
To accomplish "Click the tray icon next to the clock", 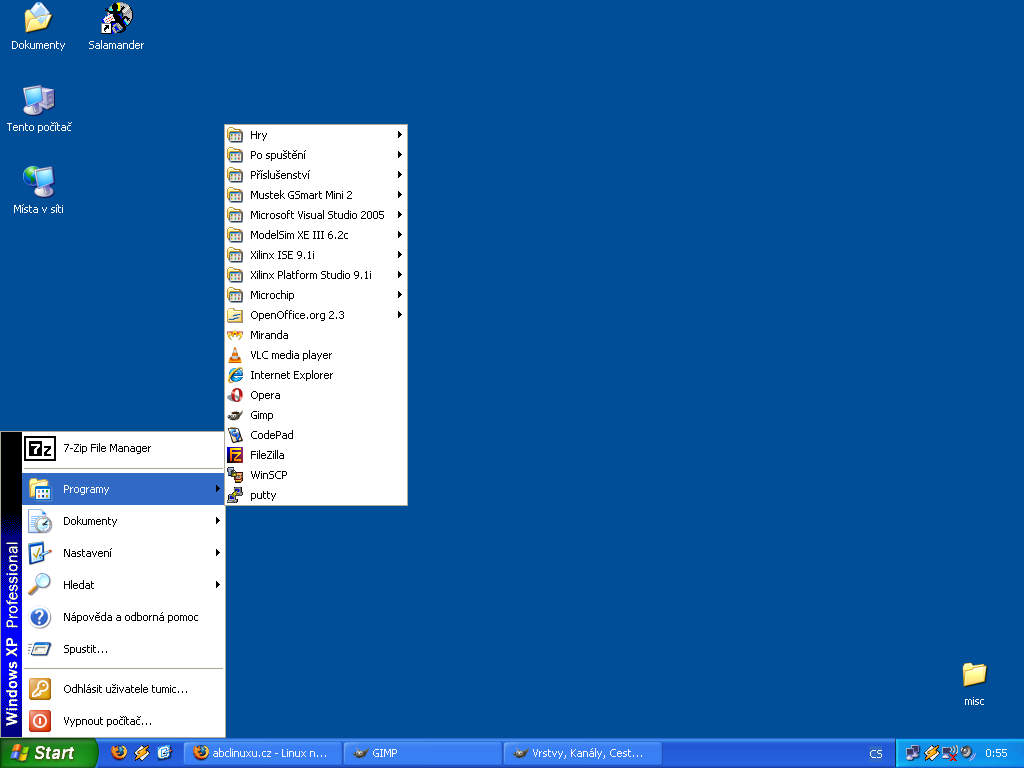I will pyautogui.click(x=968, y=753).
